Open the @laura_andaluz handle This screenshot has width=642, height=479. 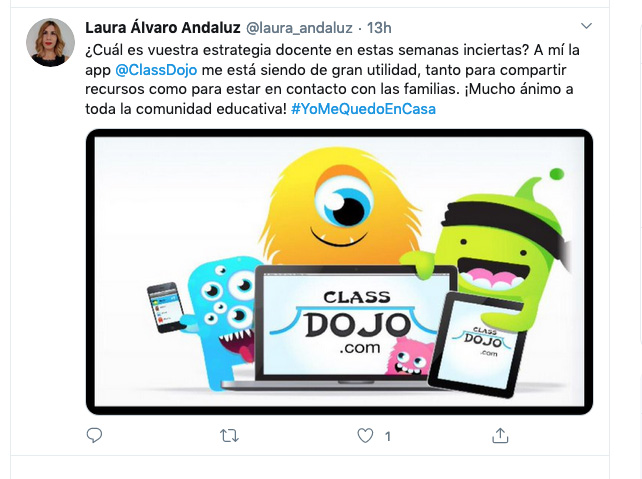click(299, 28)
